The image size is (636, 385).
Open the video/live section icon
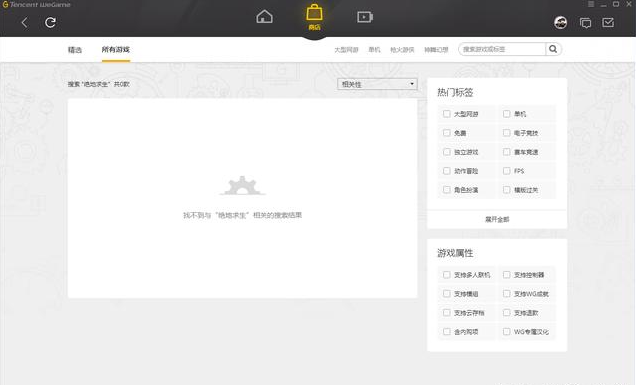point(365,17)
